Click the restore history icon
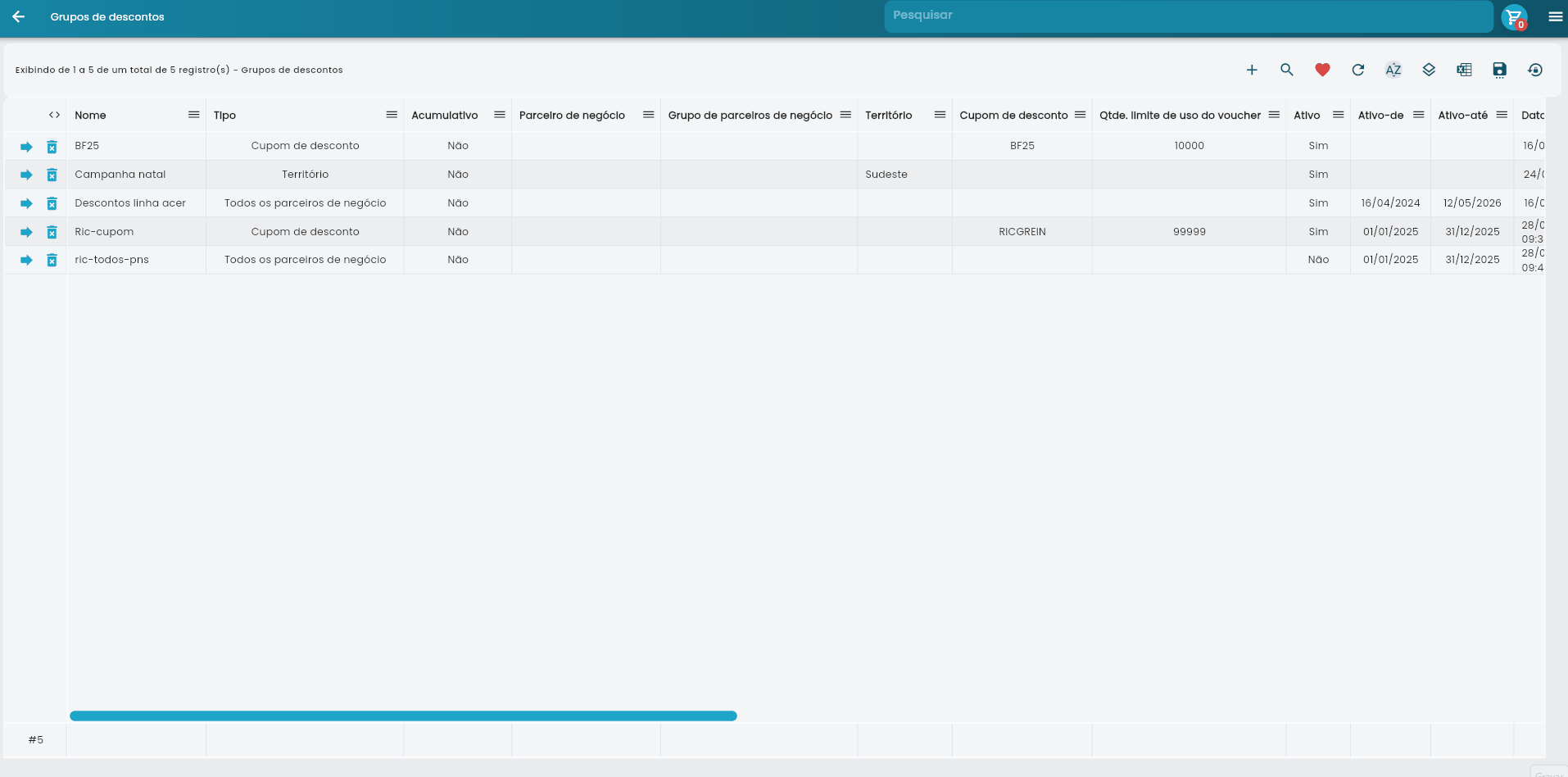 tap(1535, 70)
